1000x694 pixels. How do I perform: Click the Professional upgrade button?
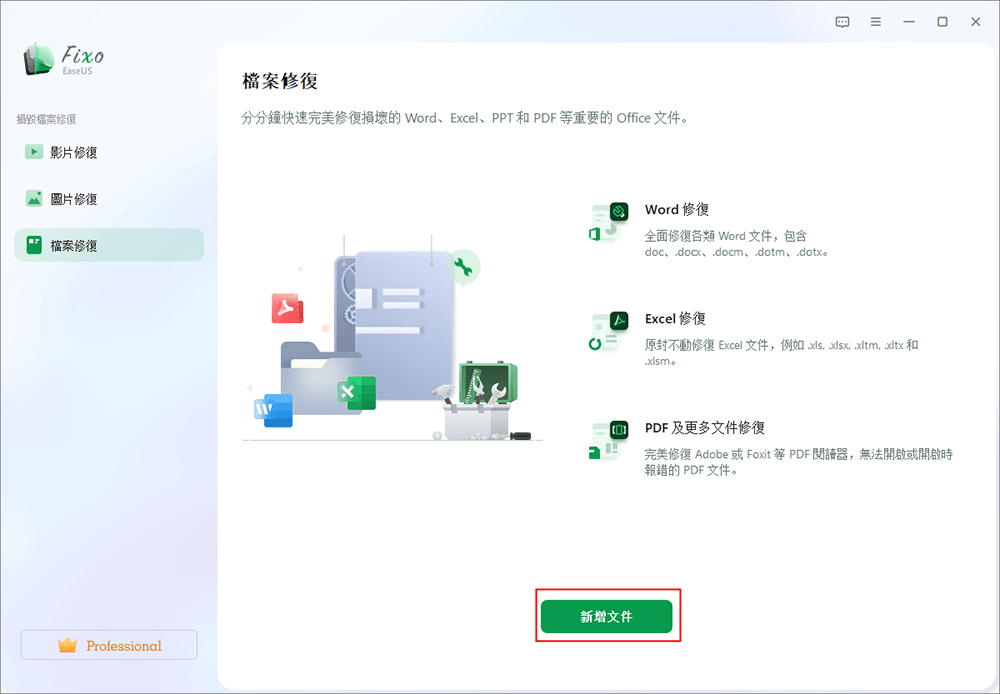(x=109, y=645)
